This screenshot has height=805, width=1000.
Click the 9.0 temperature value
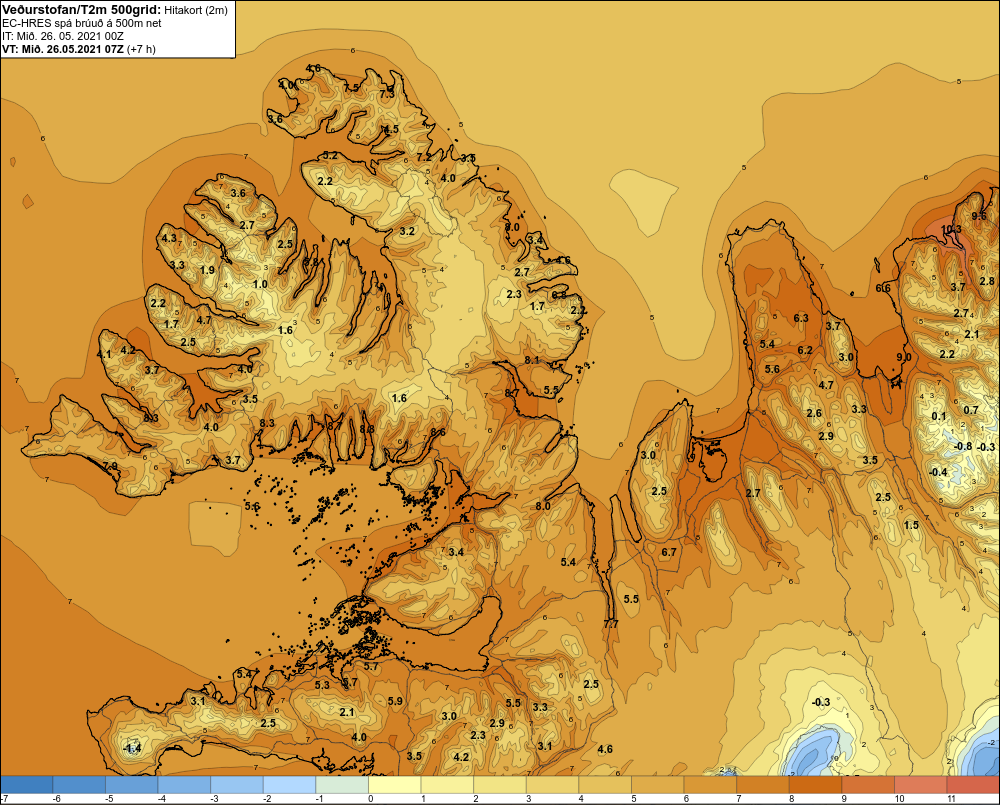(904, 357)
